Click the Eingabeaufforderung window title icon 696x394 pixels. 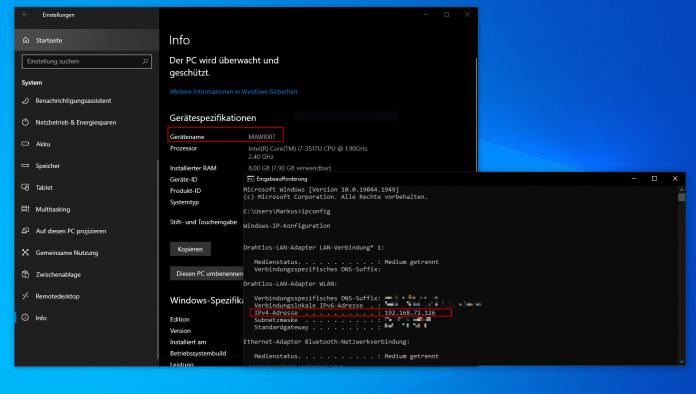250,179
